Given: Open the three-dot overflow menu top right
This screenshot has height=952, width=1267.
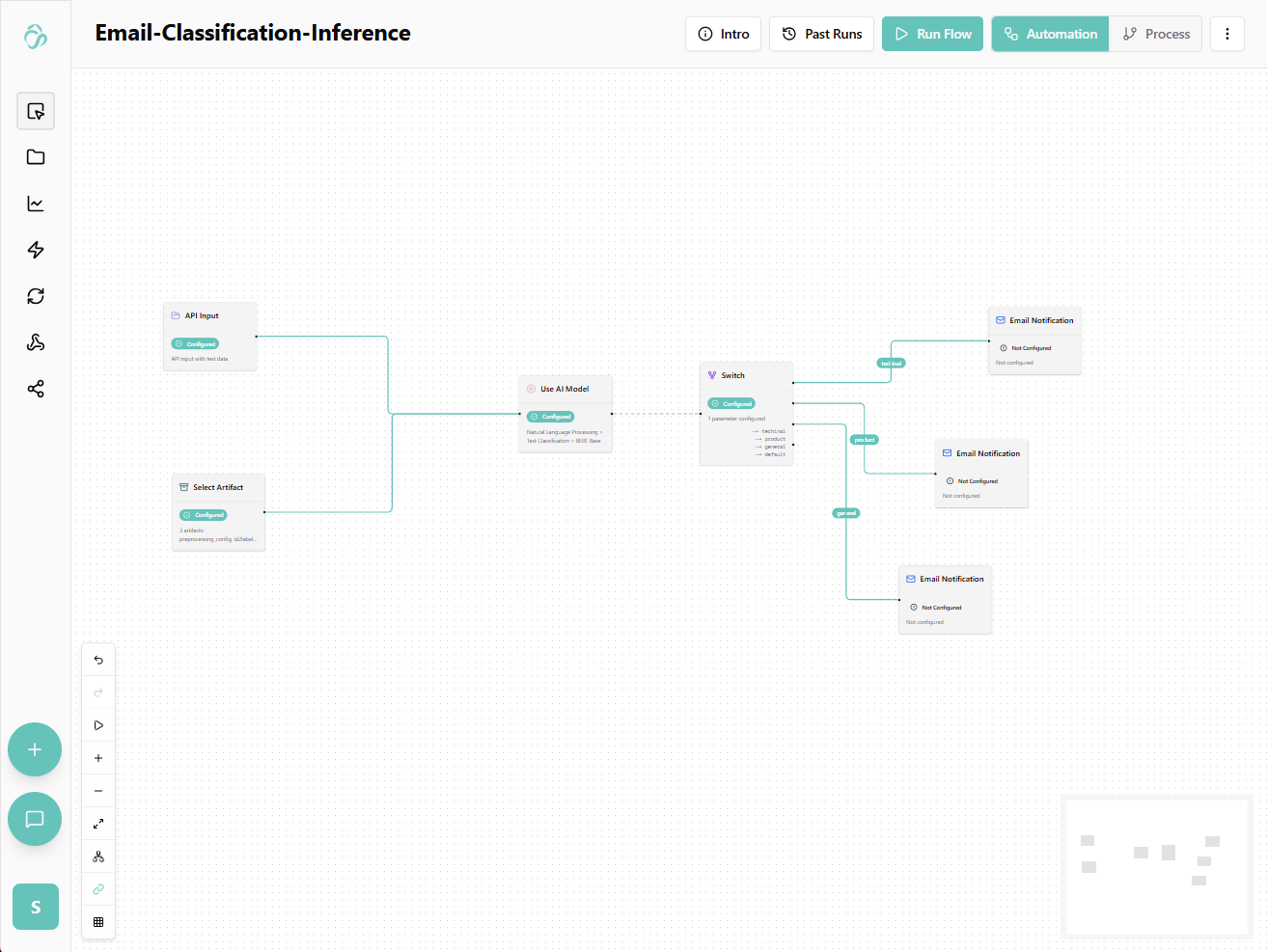Looking at the screenshot, I should coord(1226,33).
